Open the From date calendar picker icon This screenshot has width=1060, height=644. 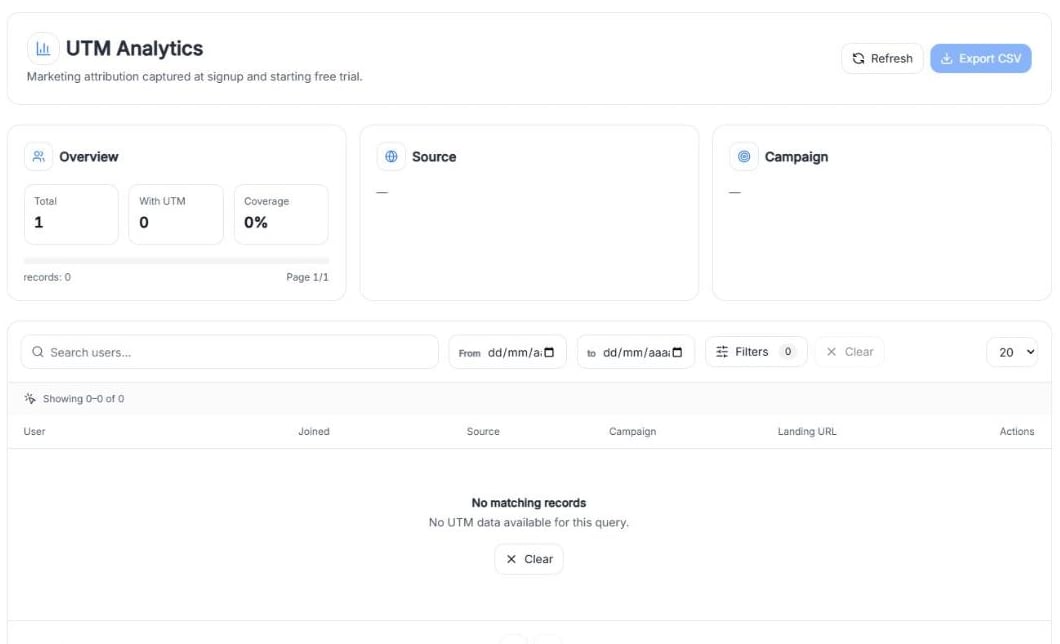tap(549, 353)
